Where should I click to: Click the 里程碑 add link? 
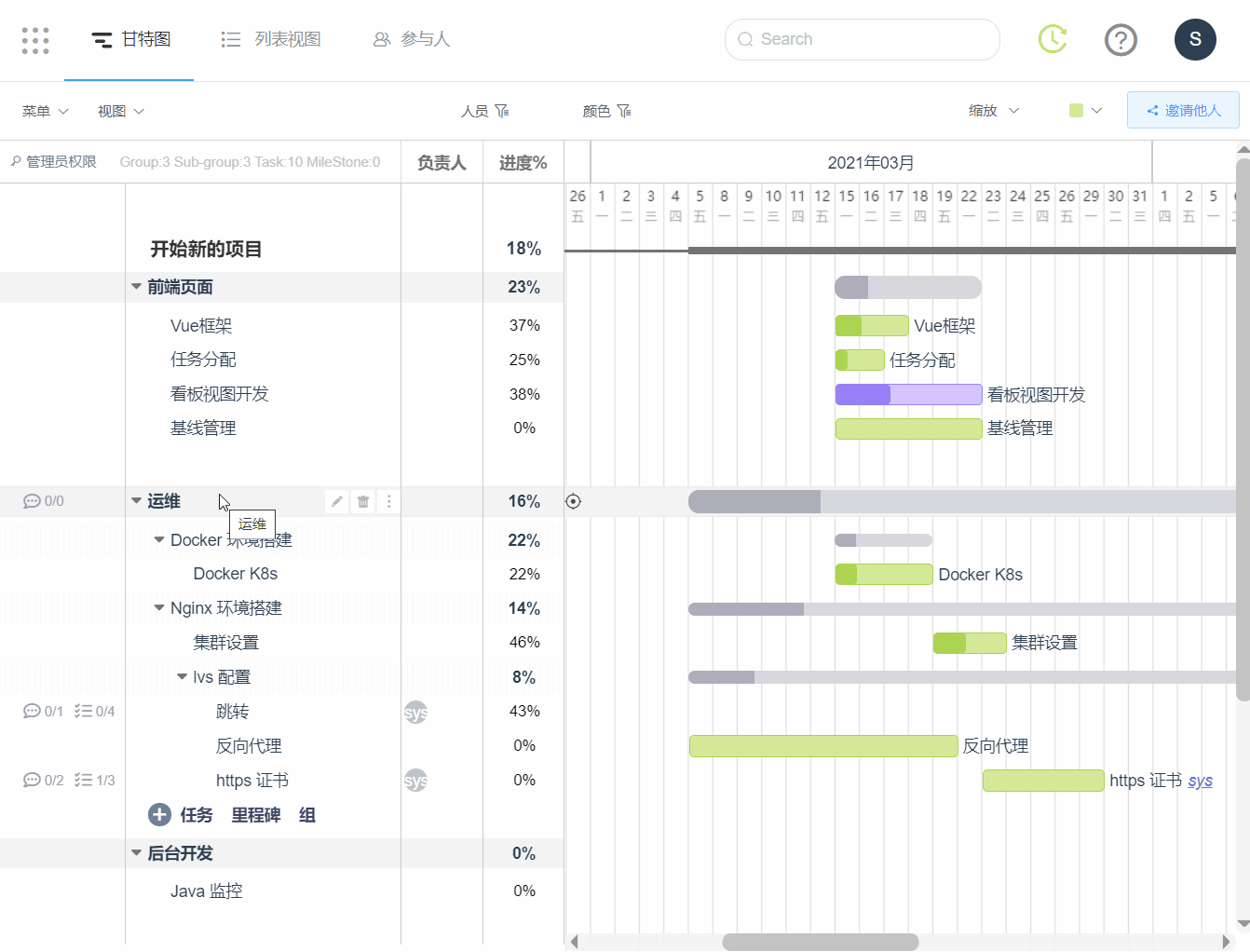[x=256, y=815]
